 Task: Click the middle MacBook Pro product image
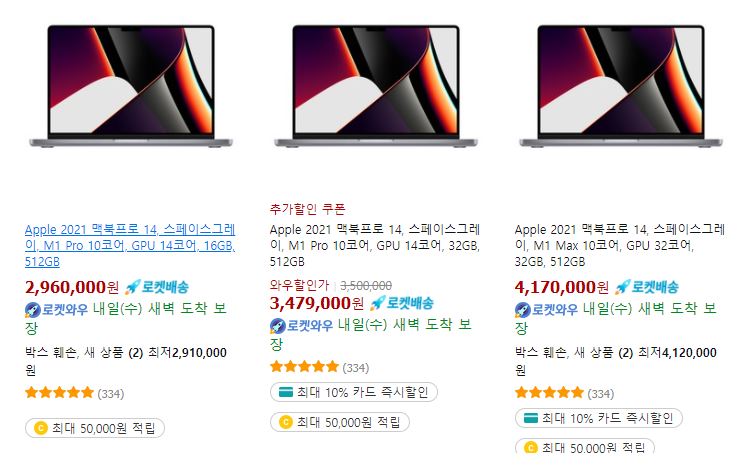coord(376,86)
